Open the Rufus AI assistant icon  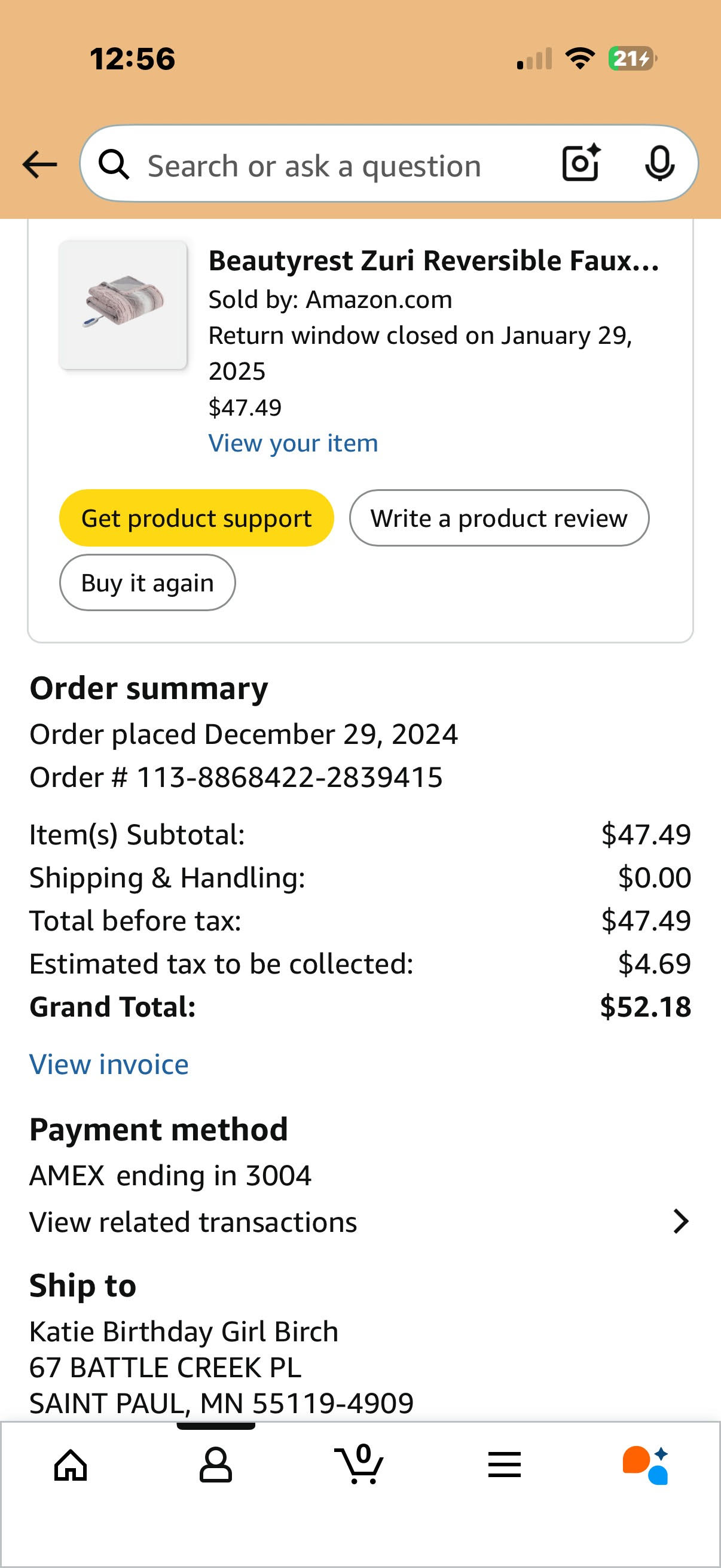(x=646, y=1465)
